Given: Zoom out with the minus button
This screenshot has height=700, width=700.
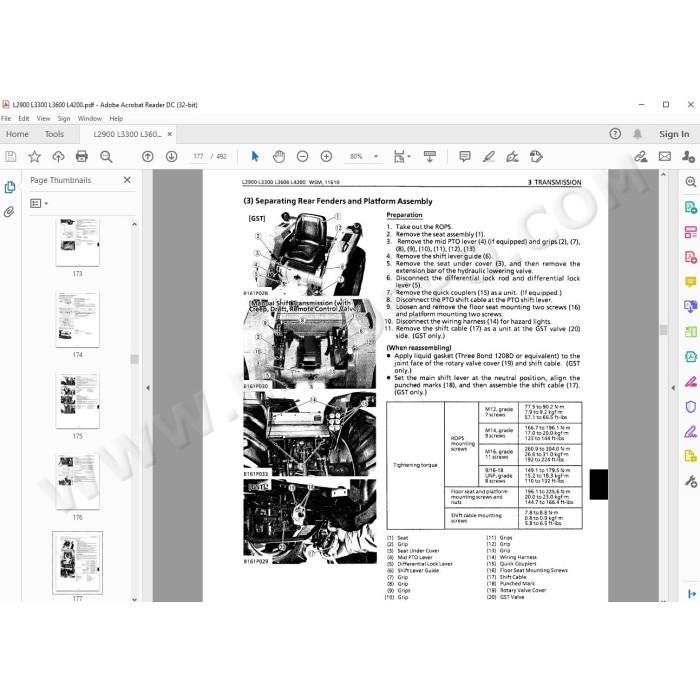Looking at the screenshot, I should coord(302,156).
